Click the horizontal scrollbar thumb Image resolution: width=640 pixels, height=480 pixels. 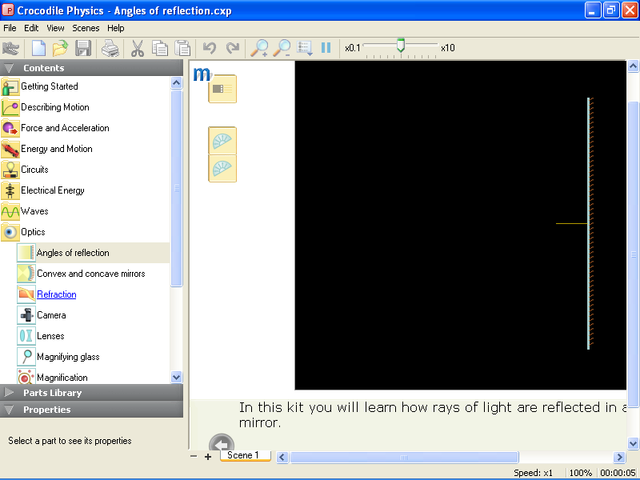404,457
